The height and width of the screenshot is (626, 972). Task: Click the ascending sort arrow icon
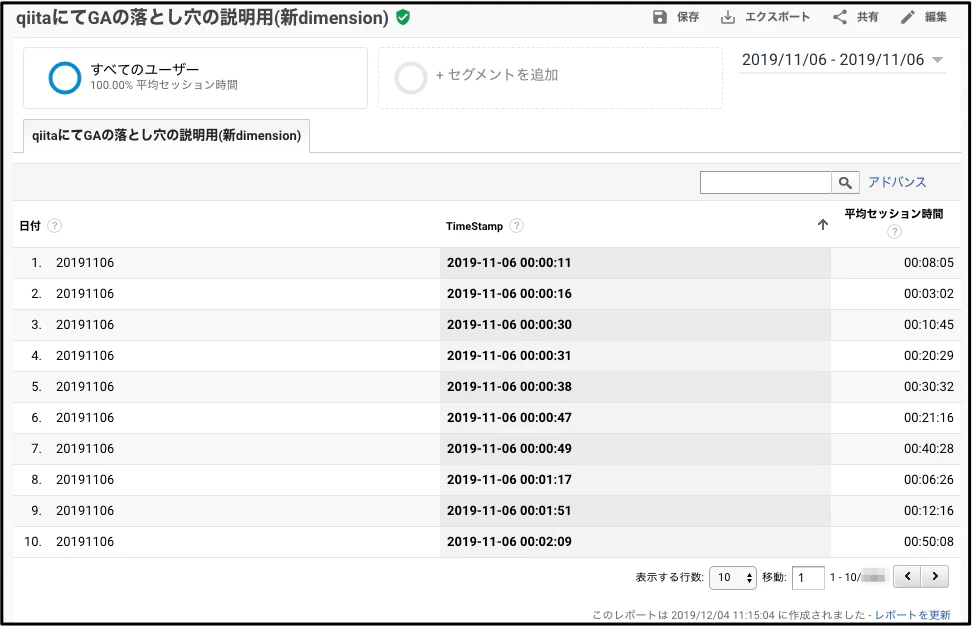coord(823,225)
